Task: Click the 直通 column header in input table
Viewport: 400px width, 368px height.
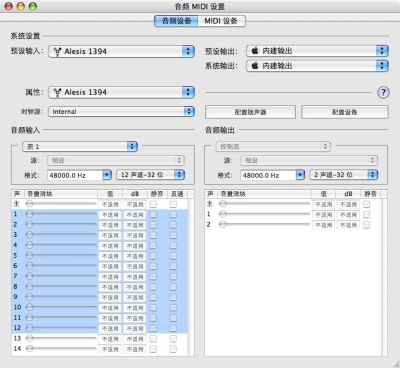Action: [177, 194]
